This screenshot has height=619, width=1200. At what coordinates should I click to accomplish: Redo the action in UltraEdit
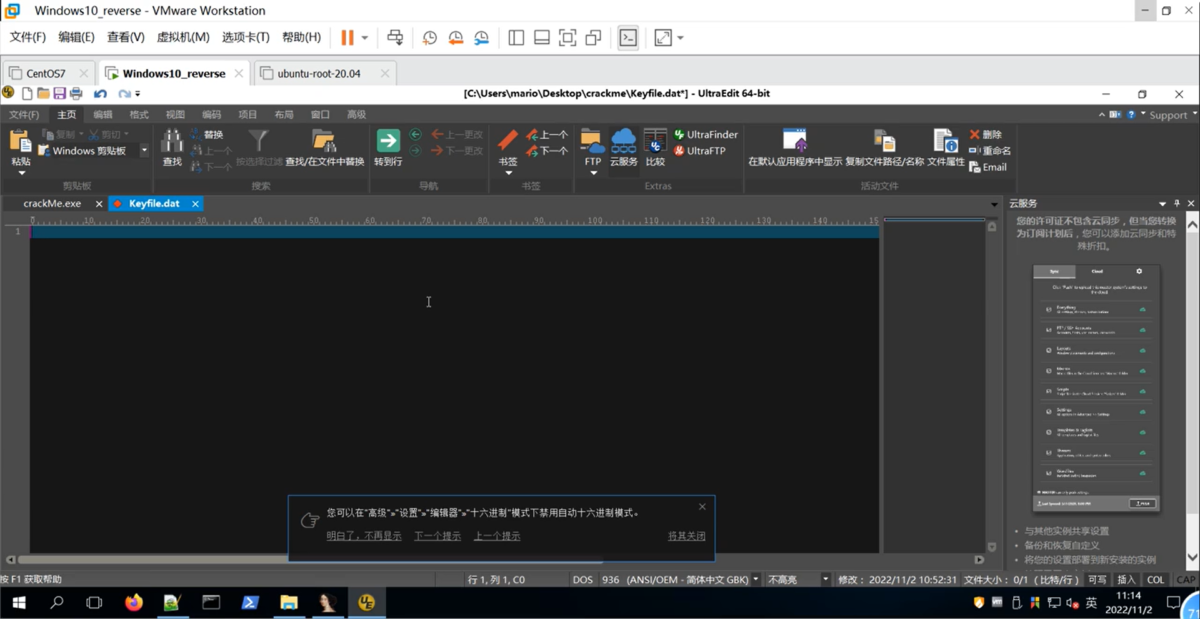(124, 93)
